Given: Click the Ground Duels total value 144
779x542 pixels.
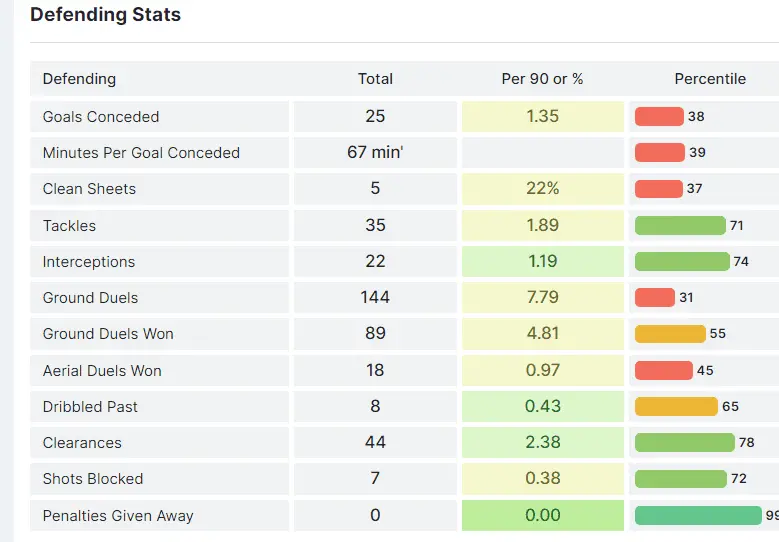Looking at the screenshot, I should point(375,297).
